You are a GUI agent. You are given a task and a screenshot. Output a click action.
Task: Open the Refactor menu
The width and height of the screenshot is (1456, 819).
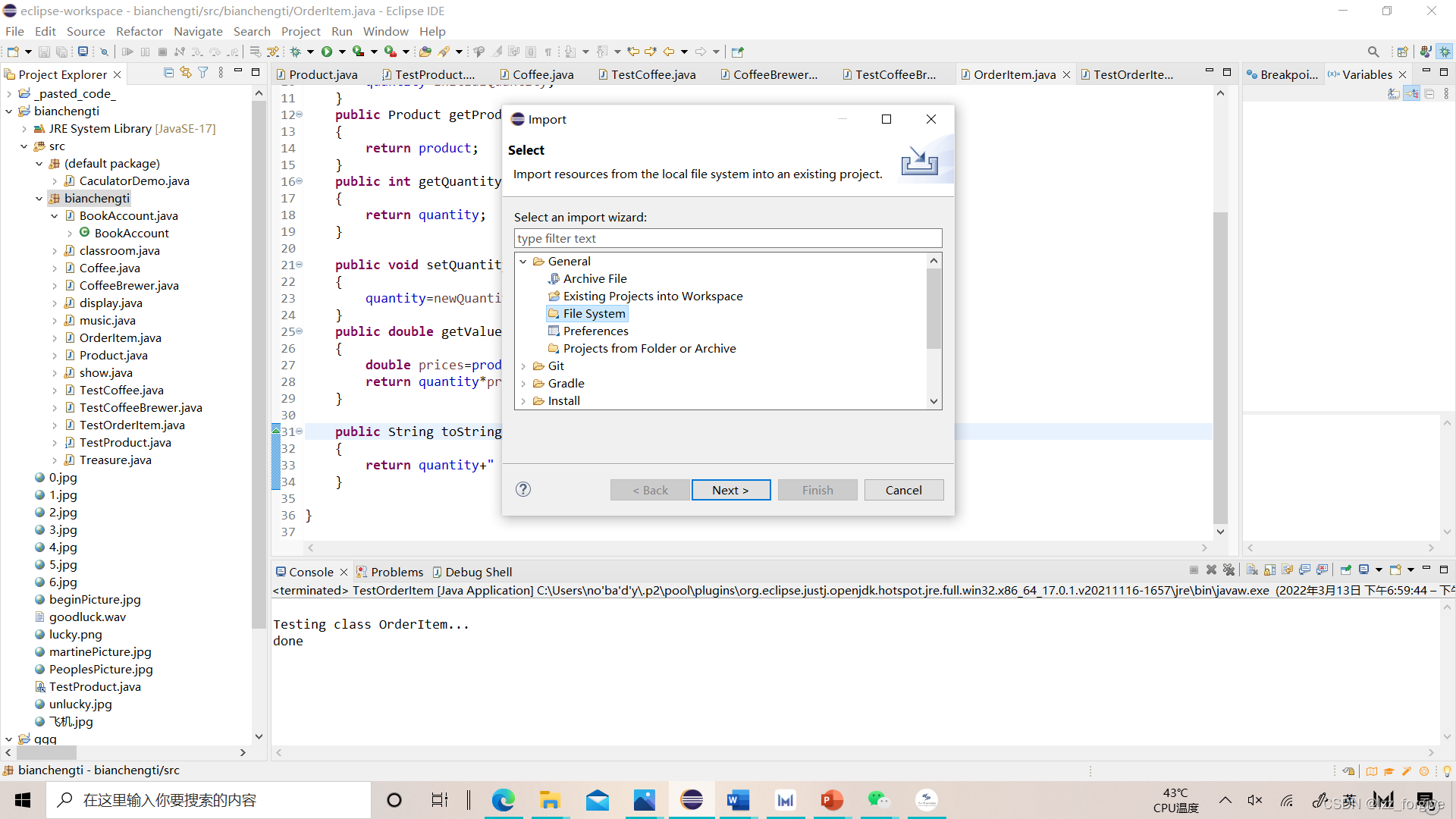click(x=139, y=31)
